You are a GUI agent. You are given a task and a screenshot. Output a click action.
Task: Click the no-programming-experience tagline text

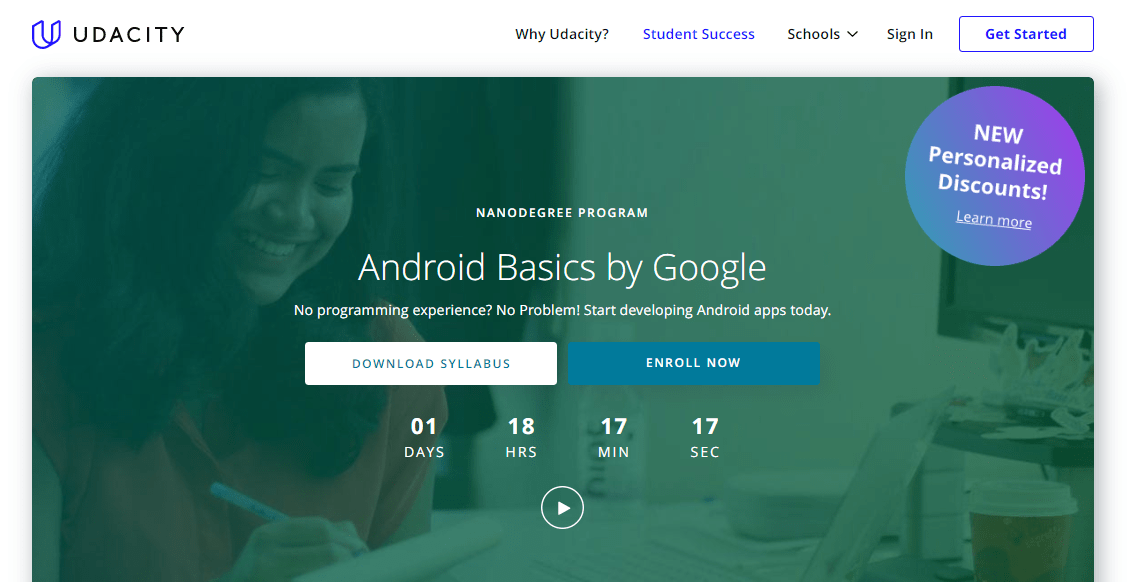(562, 310)
